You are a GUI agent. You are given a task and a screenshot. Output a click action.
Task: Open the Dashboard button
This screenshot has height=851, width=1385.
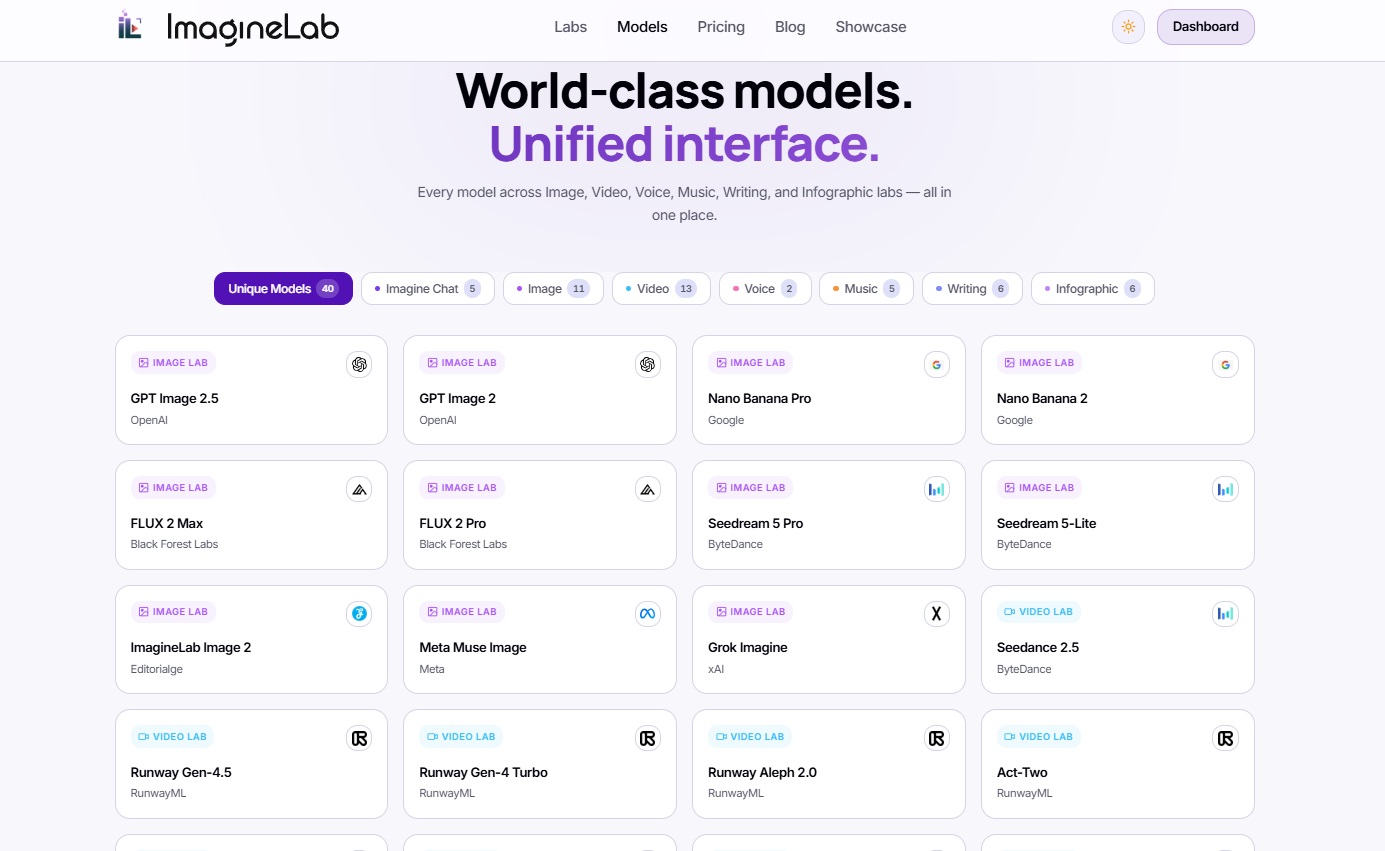[x=1205, y=27]
